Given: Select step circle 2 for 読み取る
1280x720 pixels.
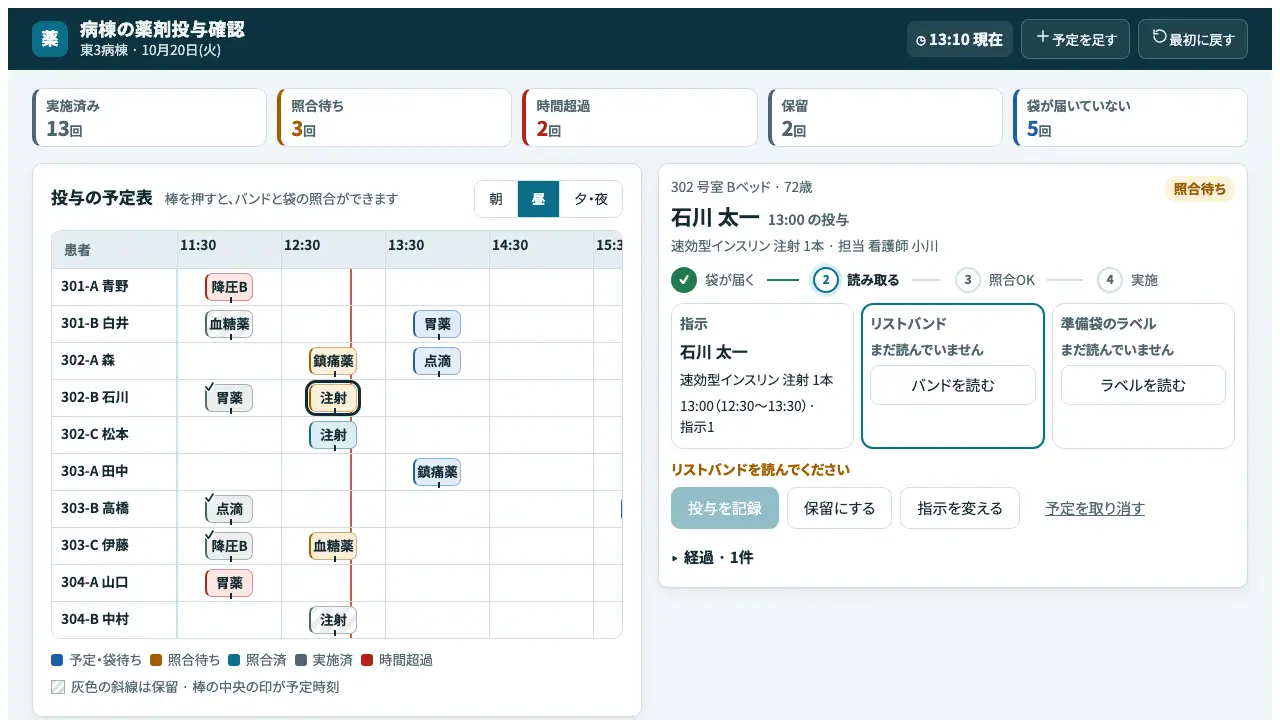Looking at the screenshot, I should [x=826, y=280].
